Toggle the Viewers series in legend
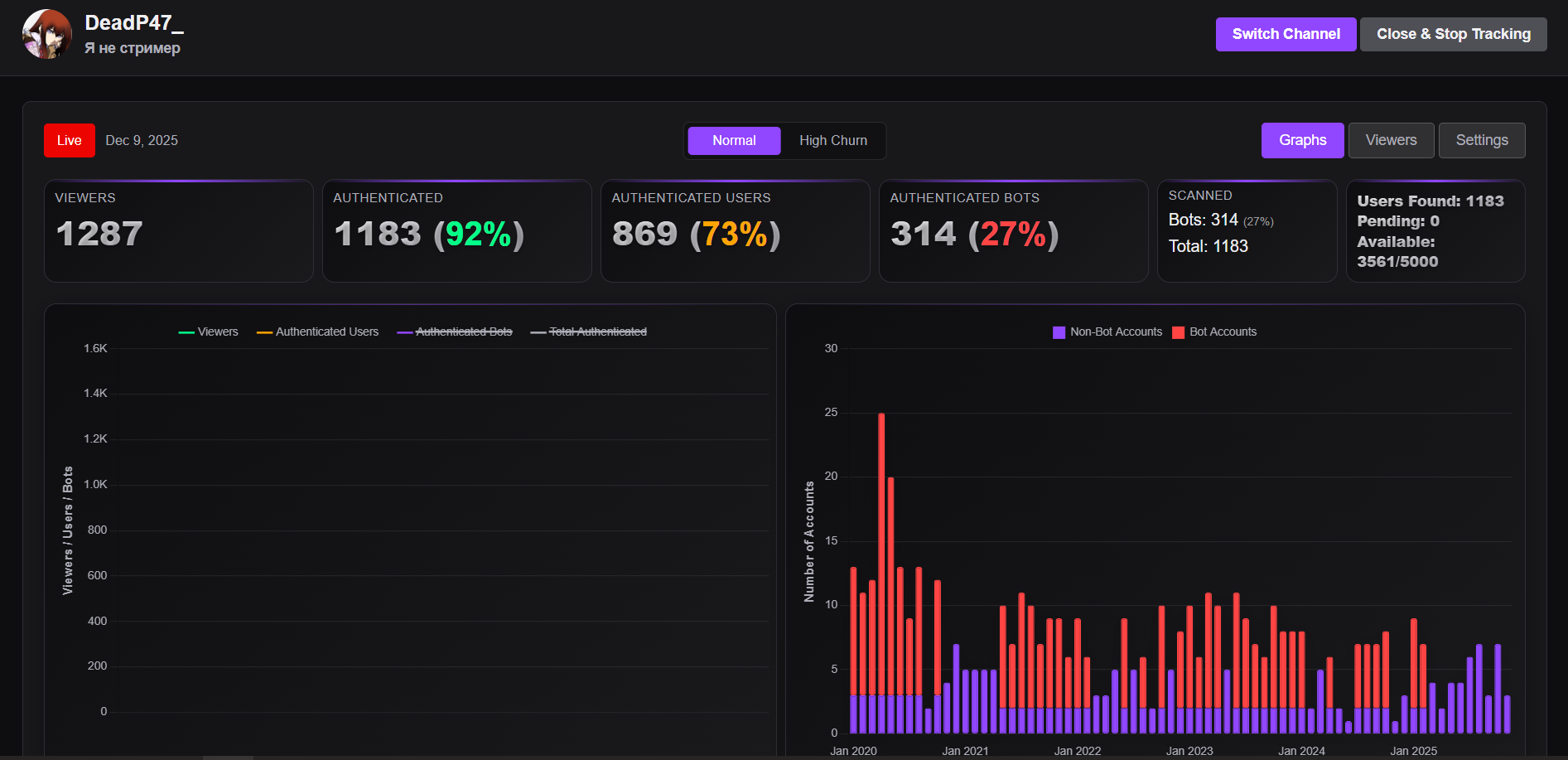The height and width of the screenshot is (760, 1568). (x=209, y=332)
